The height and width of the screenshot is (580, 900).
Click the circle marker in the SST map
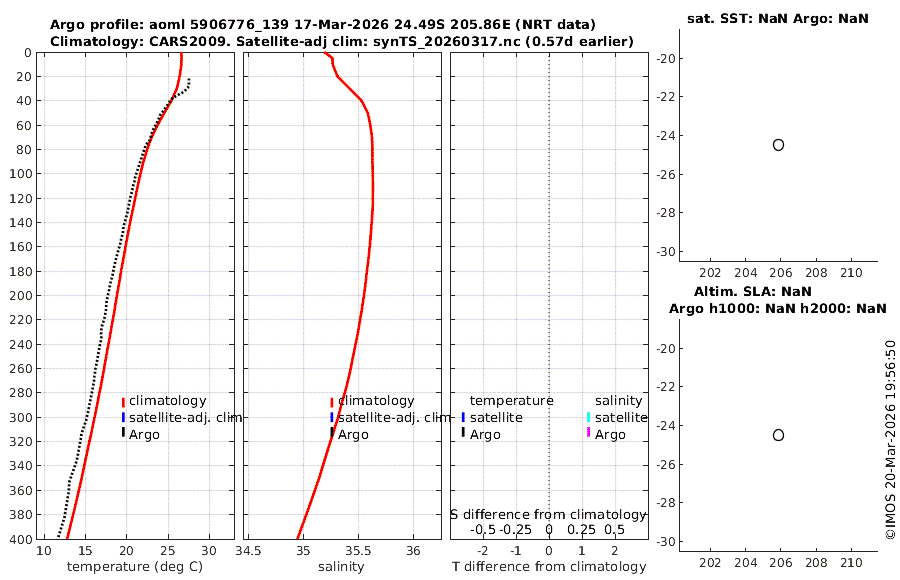778,145
